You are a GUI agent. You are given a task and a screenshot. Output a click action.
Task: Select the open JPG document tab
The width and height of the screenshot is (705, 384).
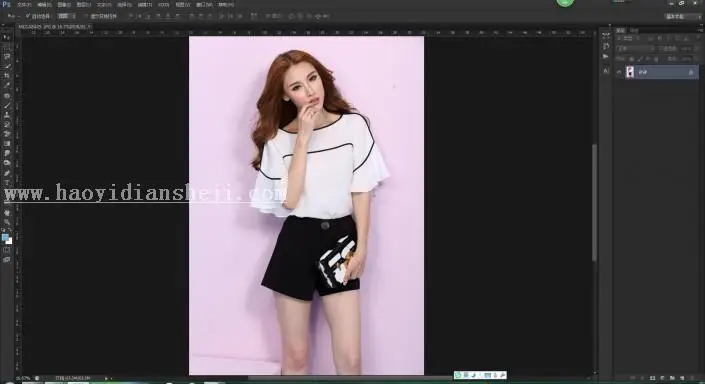pos(53,27)
